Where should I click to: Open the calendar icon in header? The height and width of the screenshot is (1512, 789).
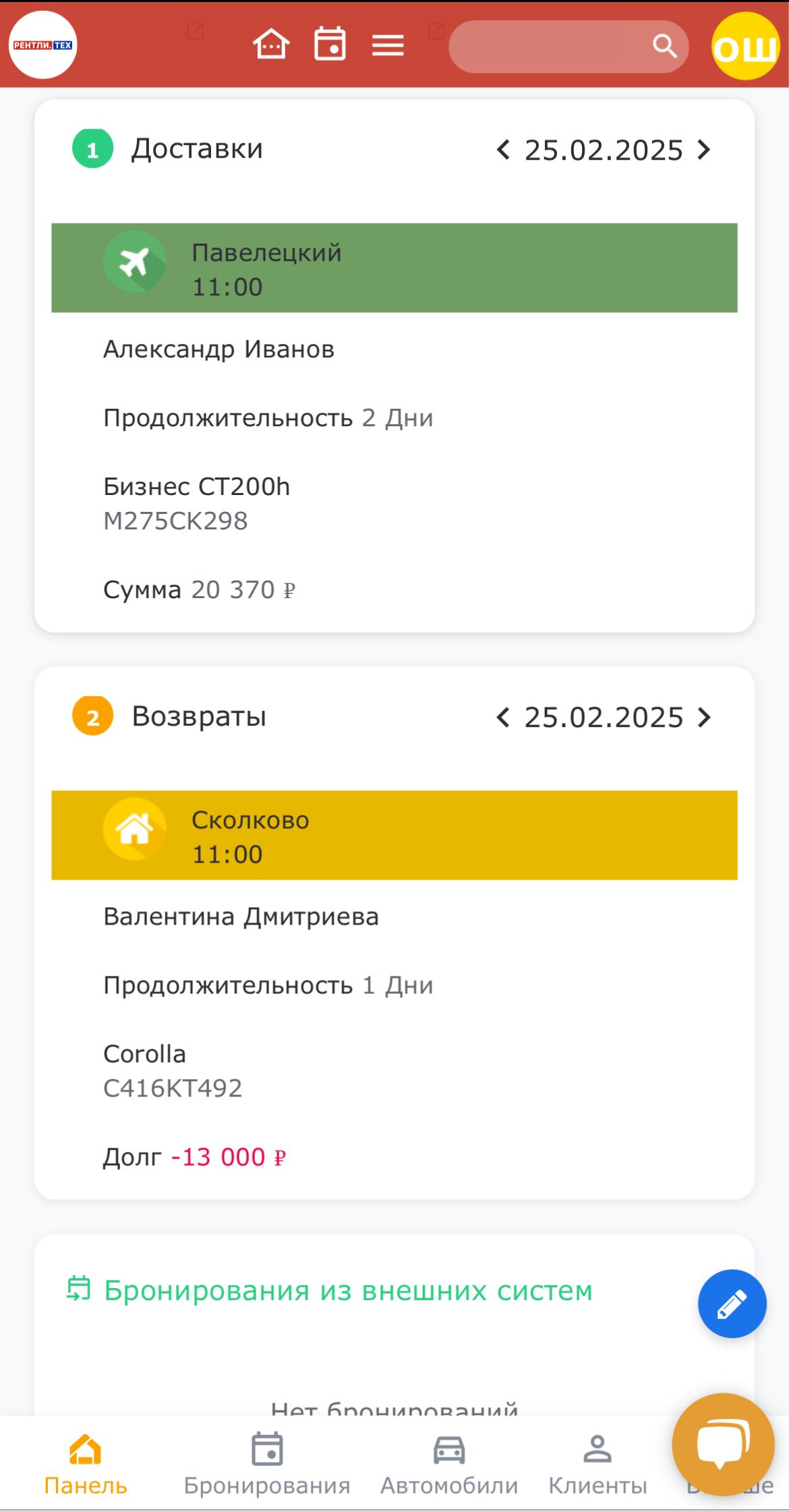pyautogui.click(x=330, y=45)
